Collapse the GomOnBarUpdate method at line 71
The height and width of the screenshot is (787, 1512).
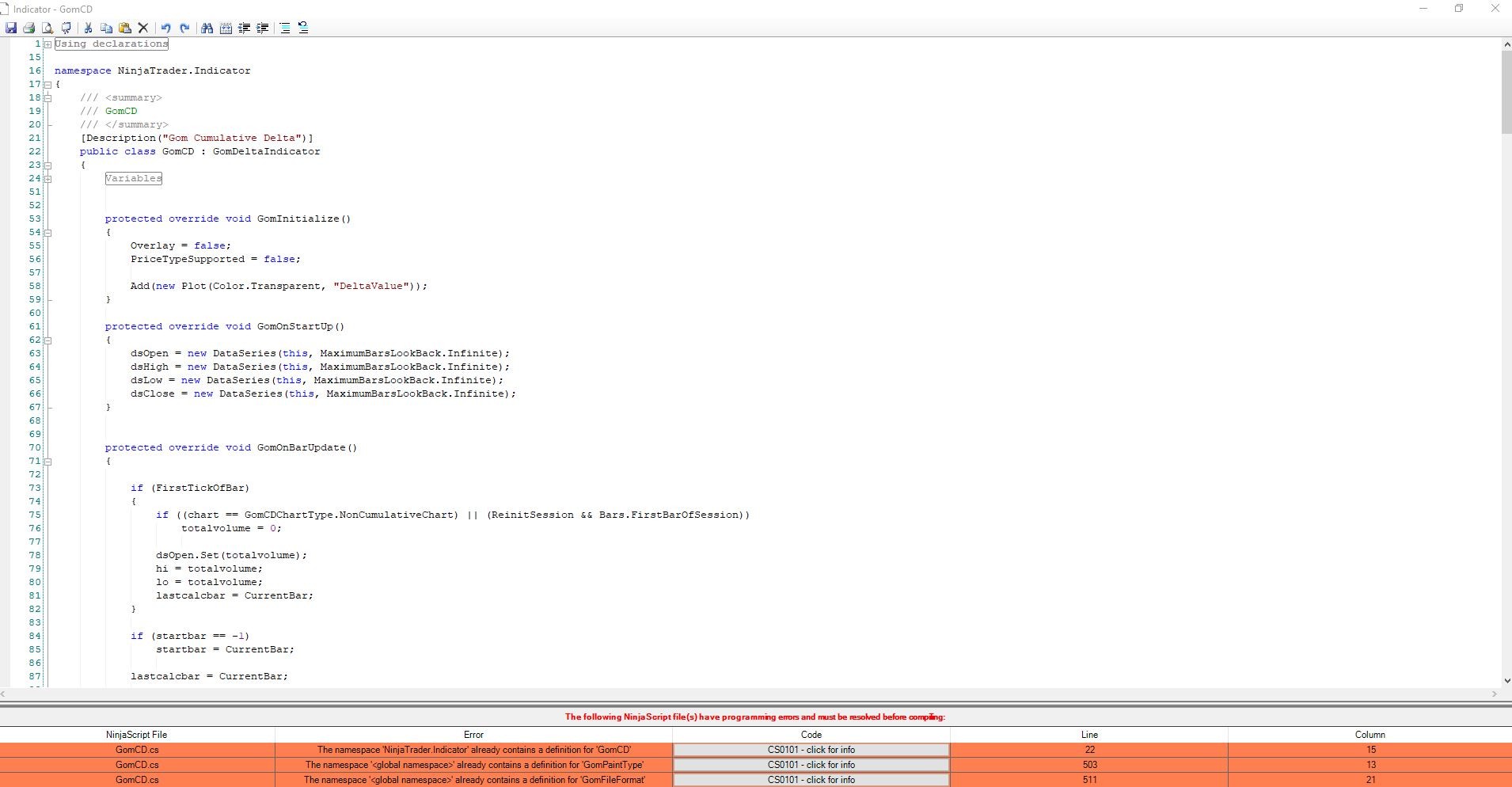click(x=48, y=462)
